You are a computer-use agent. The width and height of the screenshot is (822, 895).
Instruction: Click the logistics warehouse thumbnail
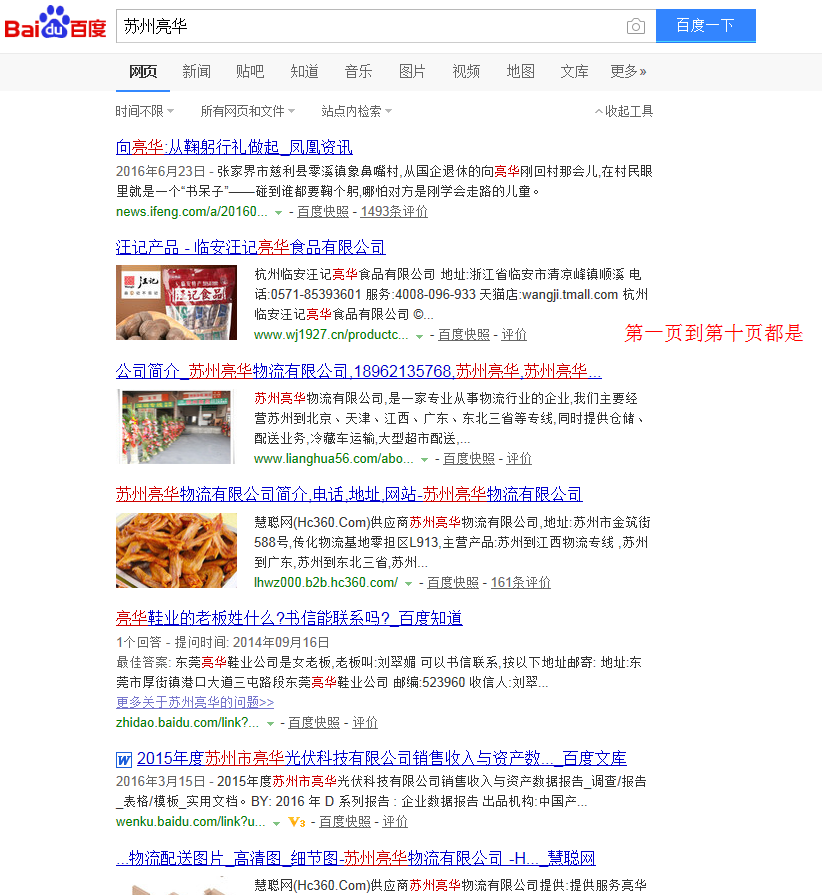[176, 426]
